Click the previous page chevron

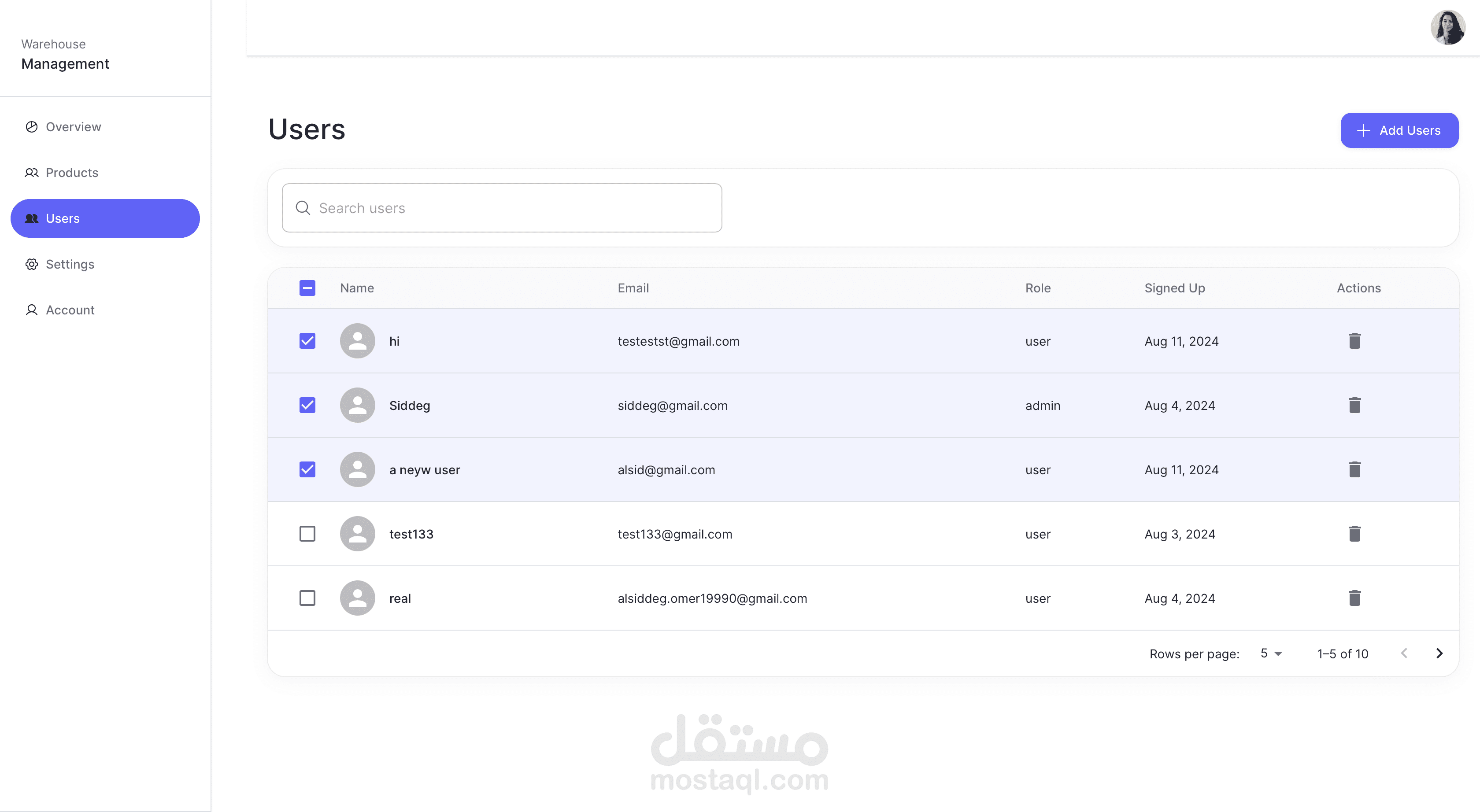1404,653
